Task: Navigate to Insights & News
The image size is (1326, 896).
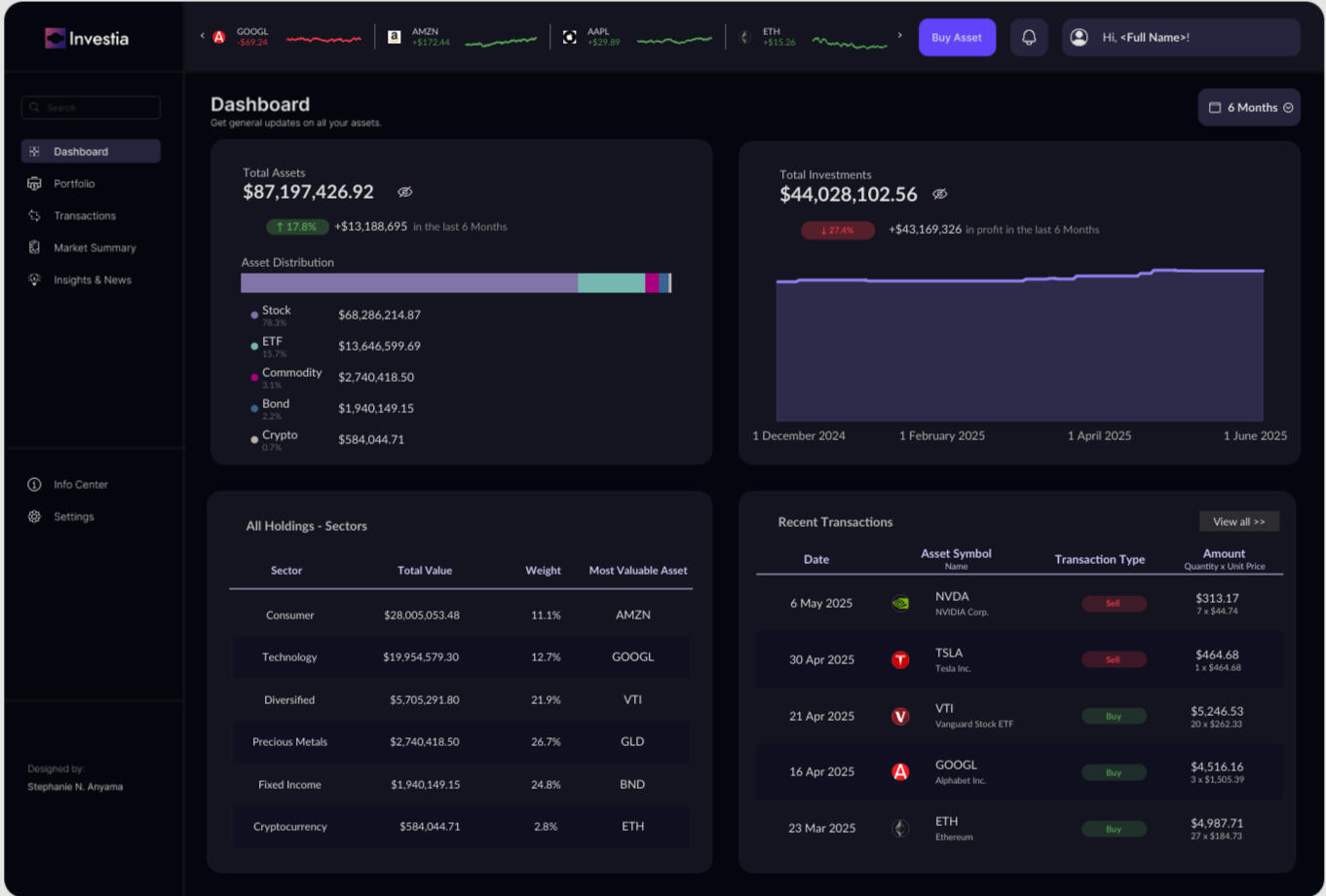Action: click(x=92, y=280)
